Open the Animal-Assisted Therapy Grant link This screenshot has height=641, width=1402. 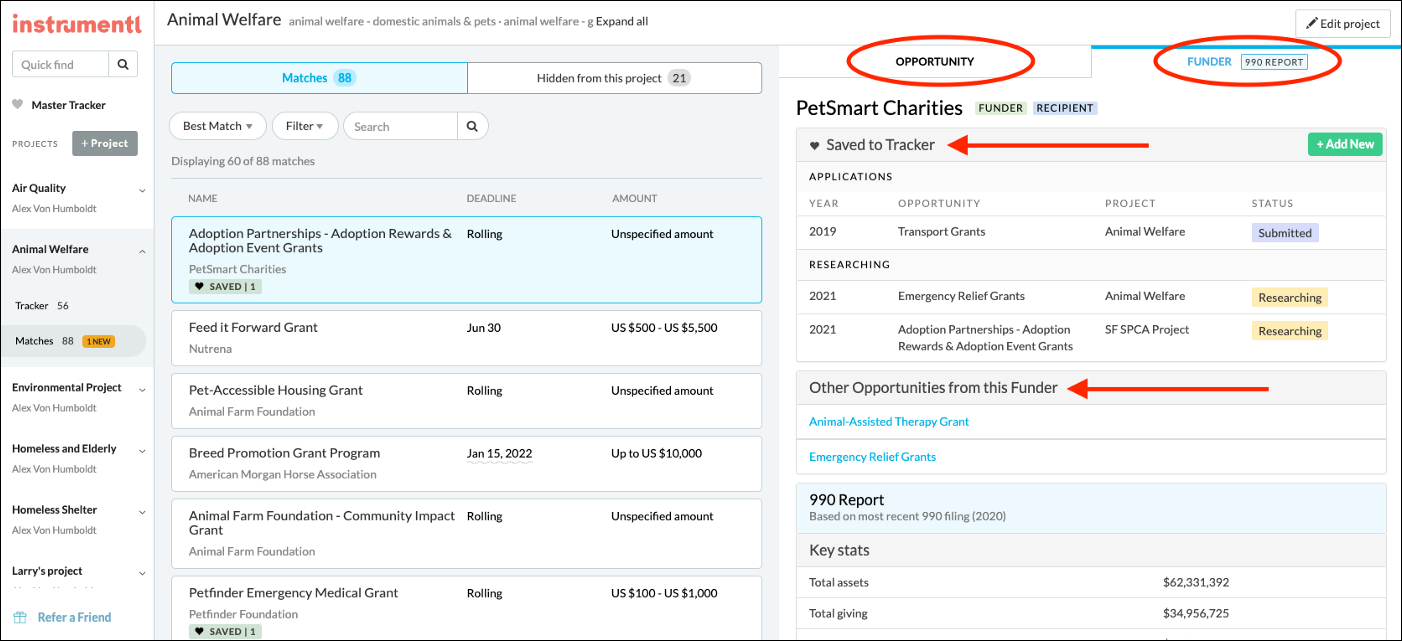click(x=889, y=422)
